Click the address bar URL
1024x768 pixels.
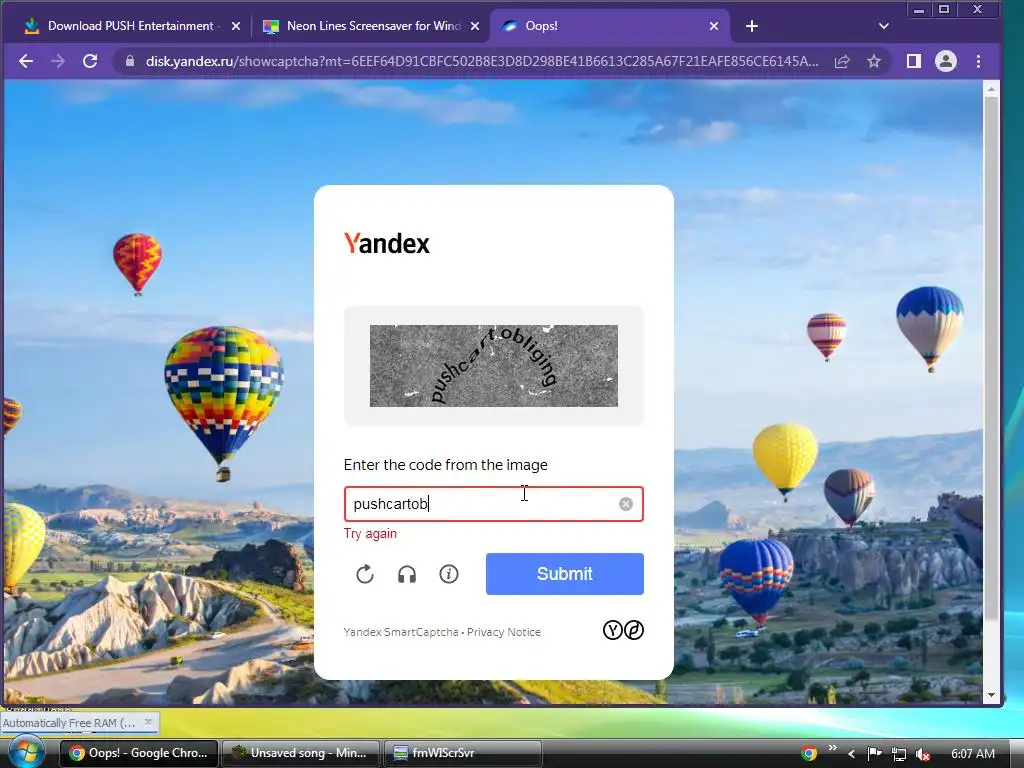(x=482, y=61)
